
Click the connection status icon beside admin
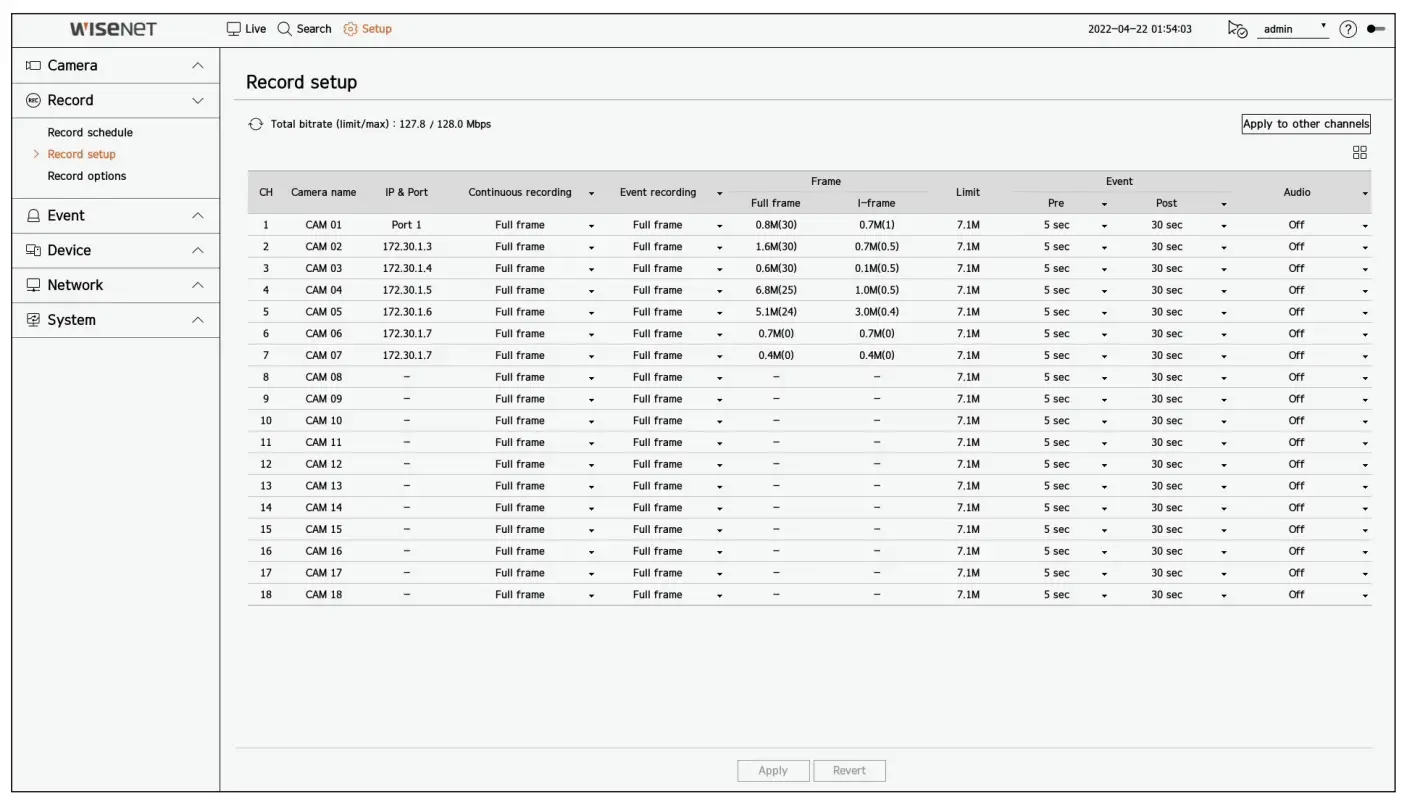click(x=1237, y=29)
